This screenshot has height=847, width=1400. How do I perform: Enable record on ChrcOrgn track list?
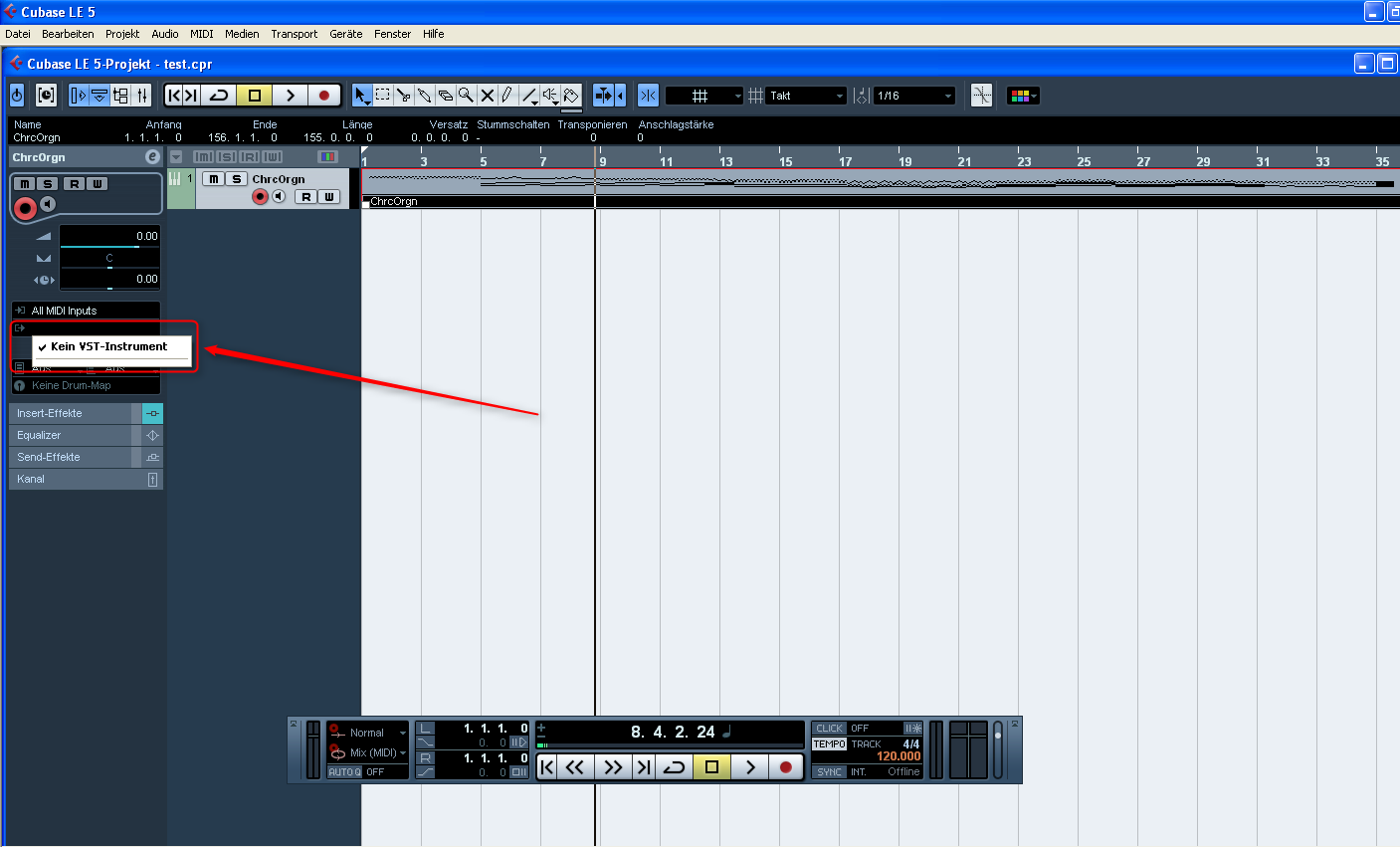pyautogui.click(x=261, y=197)
